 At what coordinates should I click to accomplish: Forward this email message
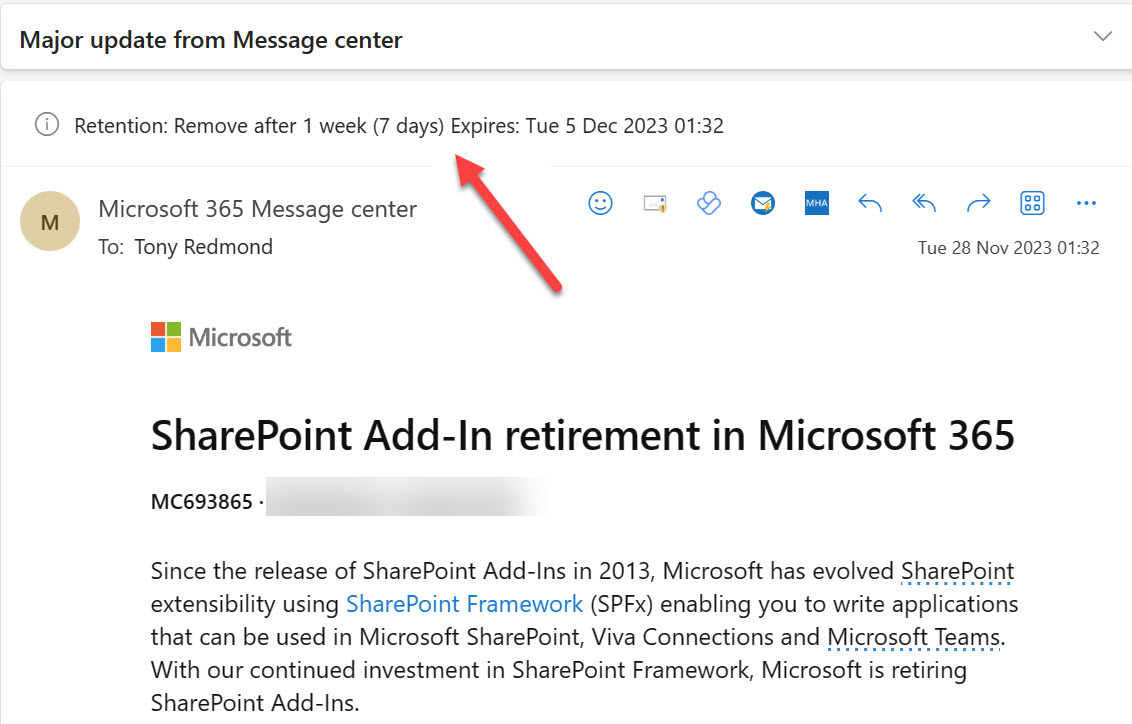coord(978,204)
